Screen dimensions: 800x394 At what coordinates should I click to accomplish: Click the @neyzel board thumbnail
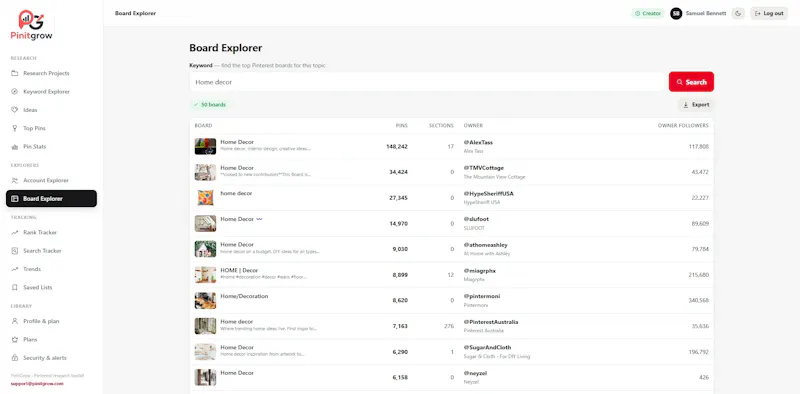(205, 377)
